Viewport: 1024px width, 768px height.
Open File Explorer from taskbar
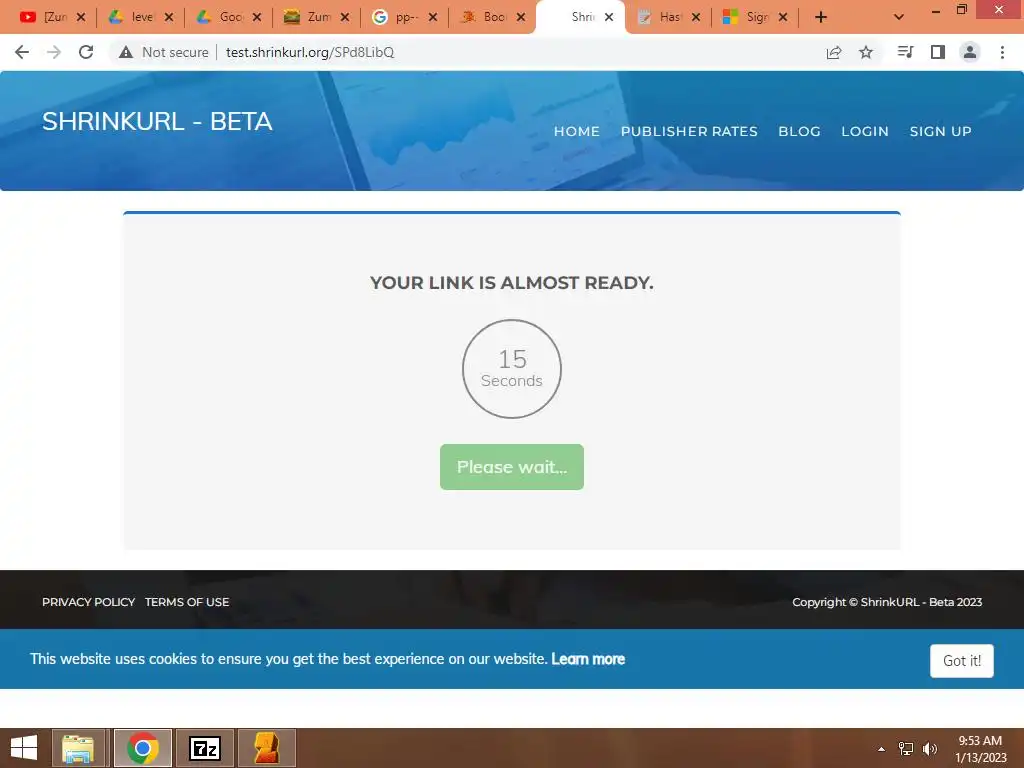pos(78,748)
